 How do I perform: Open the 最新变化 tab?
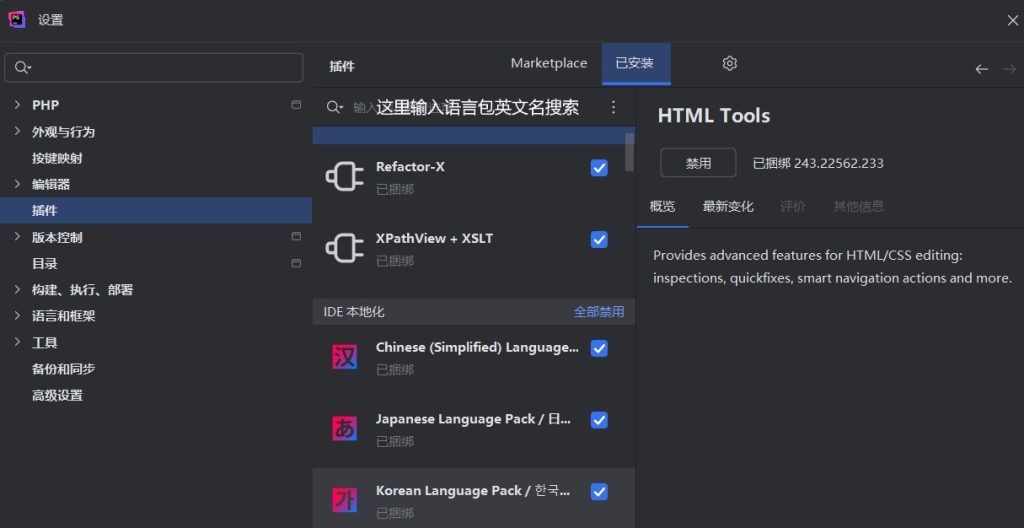(728, 206)
